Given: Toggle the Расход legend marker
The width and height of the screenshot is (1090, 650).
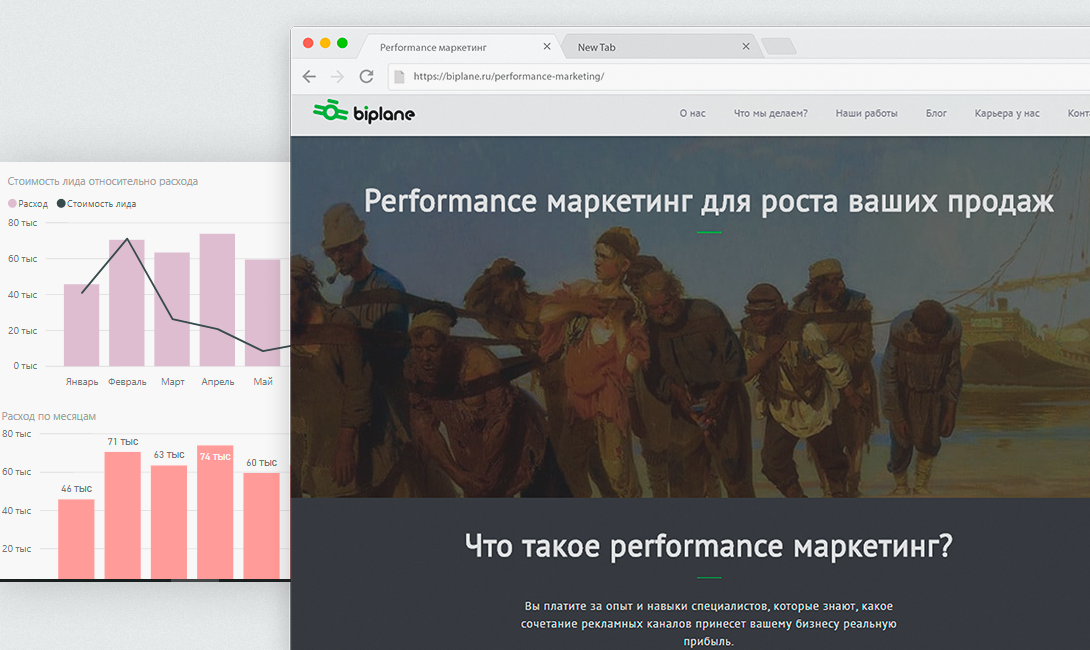Looking at the screenshot, I should [x=12, y=204].
